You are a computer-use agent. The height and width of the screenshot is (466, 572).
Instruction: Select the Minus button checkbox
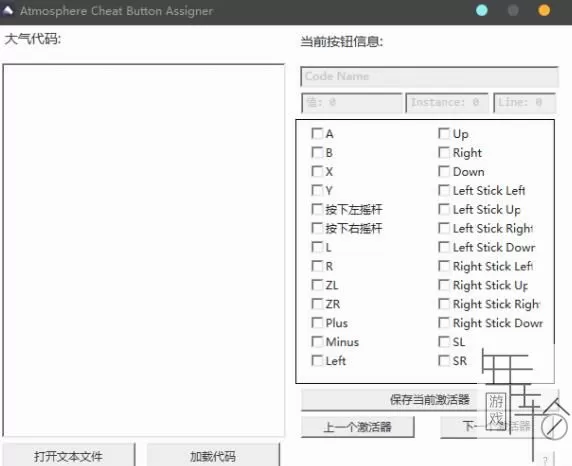click(x=317, y=342)
